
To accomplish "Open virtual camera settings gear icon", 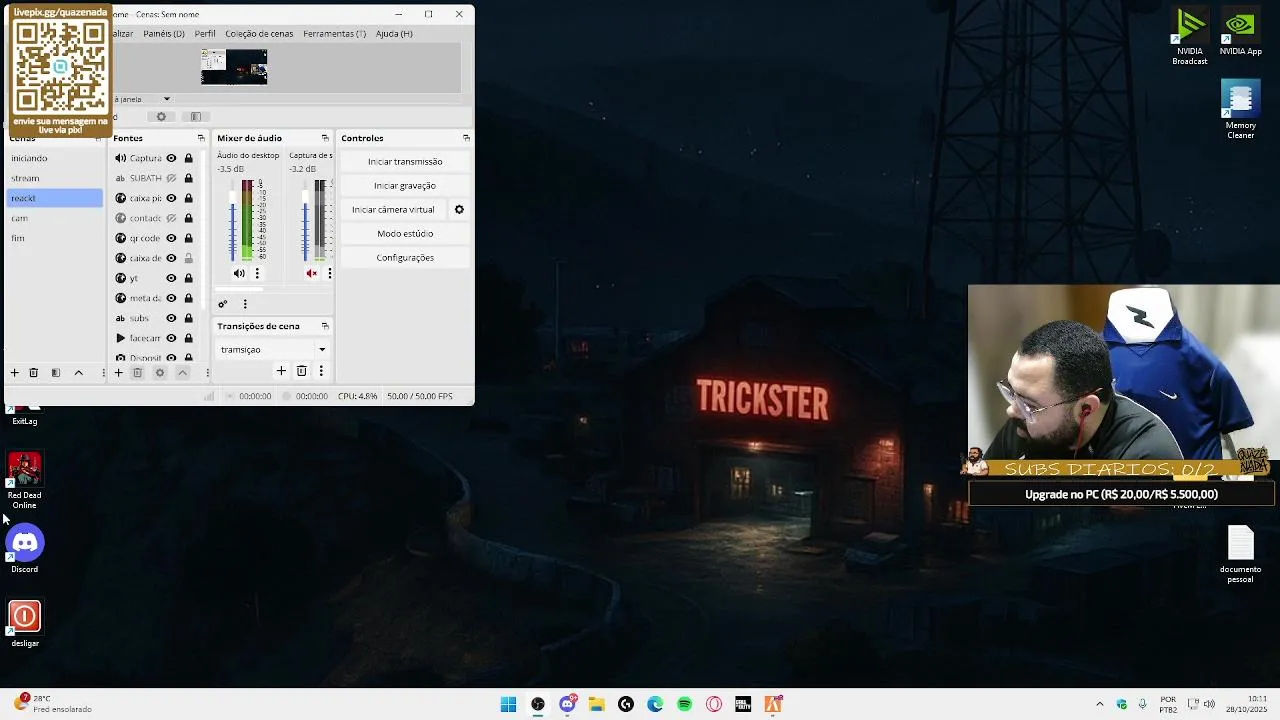I will 459,209.
